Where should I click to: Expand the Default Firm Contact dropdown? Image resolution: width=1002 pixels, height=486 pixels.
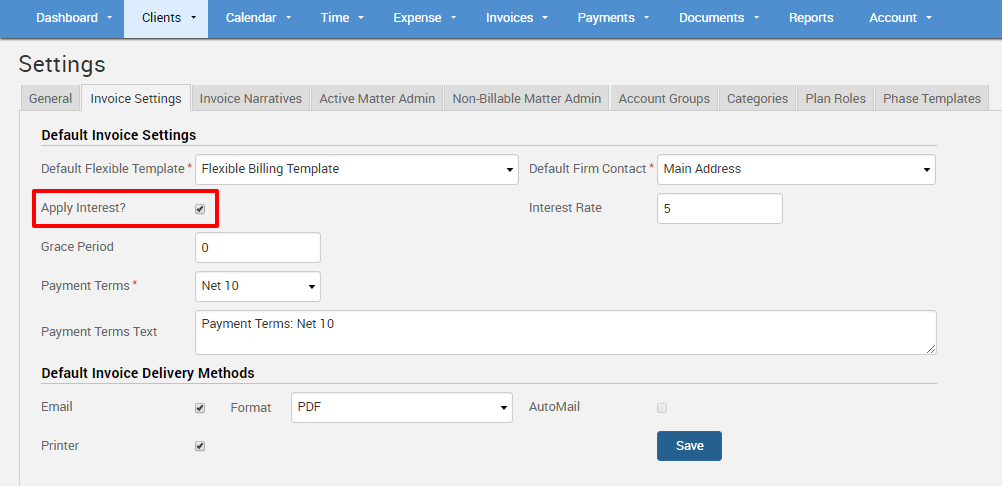coord(797,169)
